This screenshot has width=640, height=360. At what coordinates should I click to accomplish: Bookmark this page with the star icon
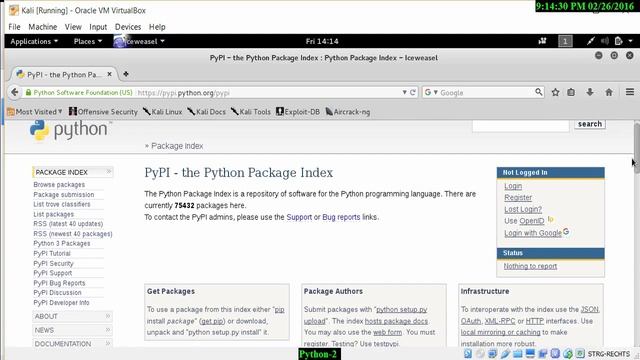555,92
